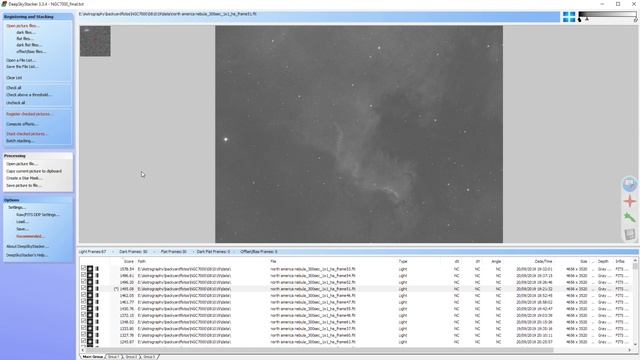Click Open picture files link
The height and width of the screenshot is (360, 640).
[x=23, y=26]
